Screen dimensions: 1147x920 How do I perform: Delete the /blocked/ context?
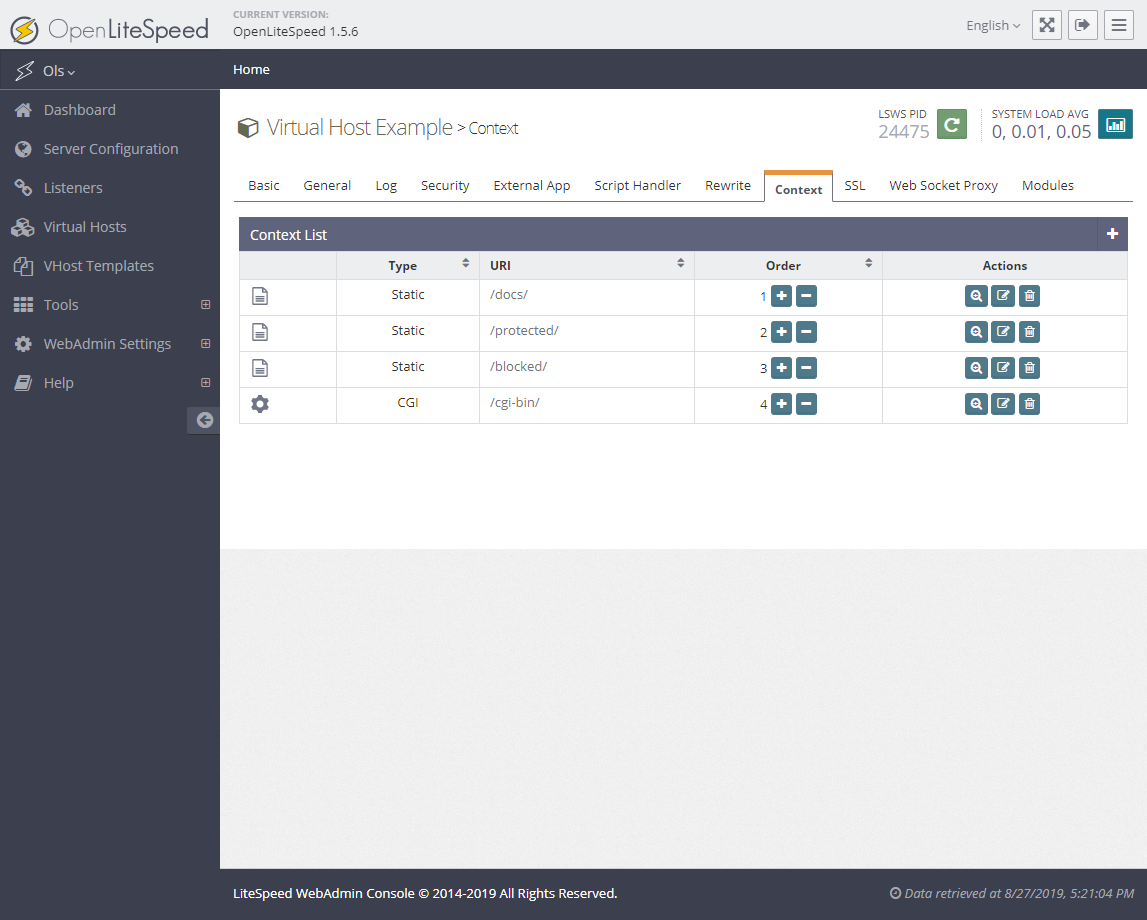(1029, 368)
